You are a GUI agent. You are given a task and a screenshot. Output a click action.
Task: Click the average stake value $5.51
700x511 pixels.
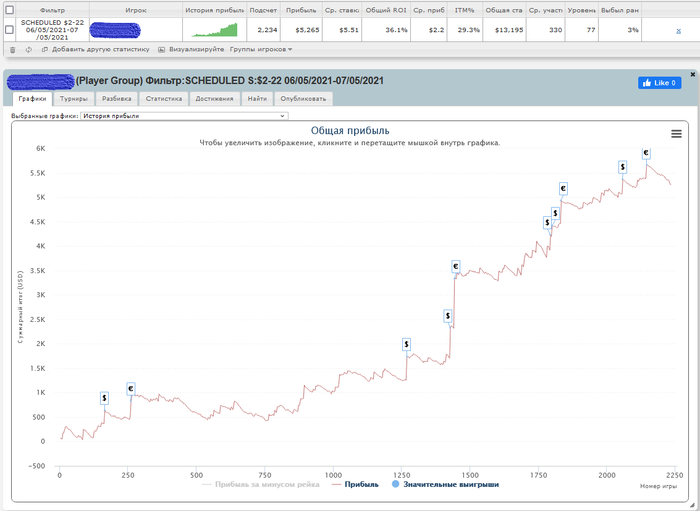click(349, 30)
